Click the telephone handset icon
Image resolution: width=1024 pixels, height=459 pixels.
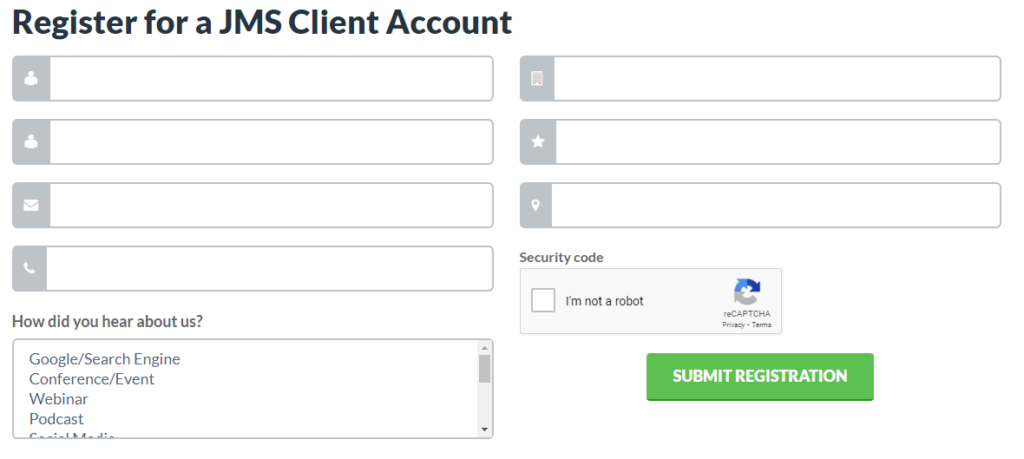click(x=29, y=268)
